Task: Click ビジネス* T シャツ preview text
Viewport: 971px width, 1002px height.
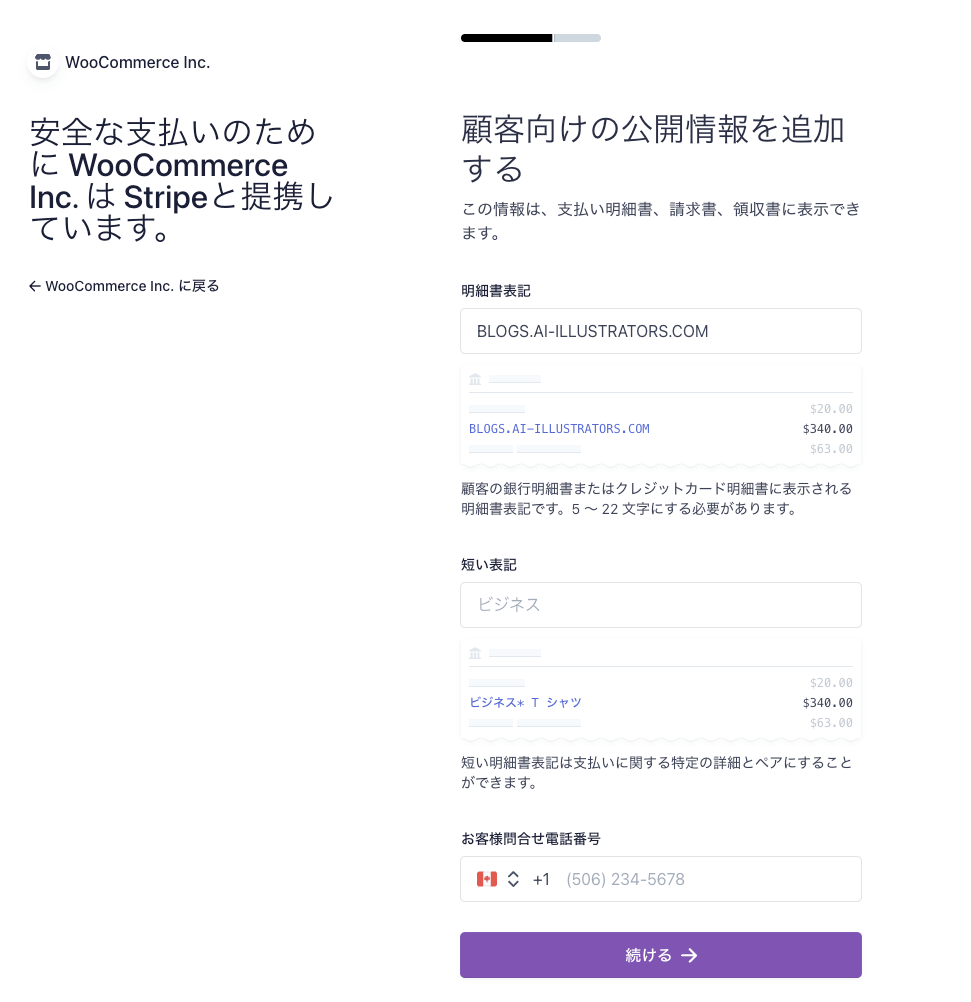Action: (525, 703)
